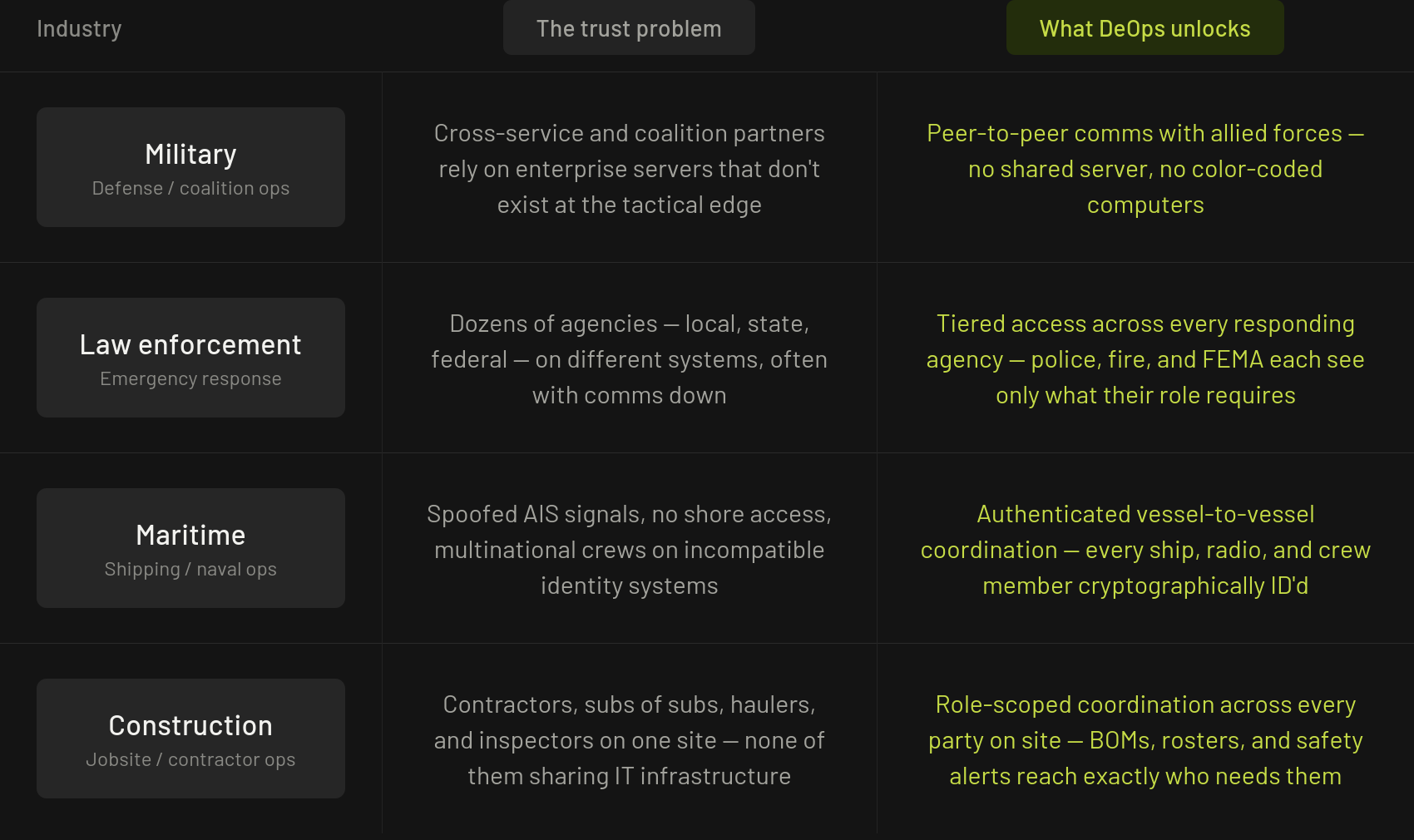Viewport: 1414px width, 840px height.
Task: Open the Construction industry card
Action: click(190, 739)
